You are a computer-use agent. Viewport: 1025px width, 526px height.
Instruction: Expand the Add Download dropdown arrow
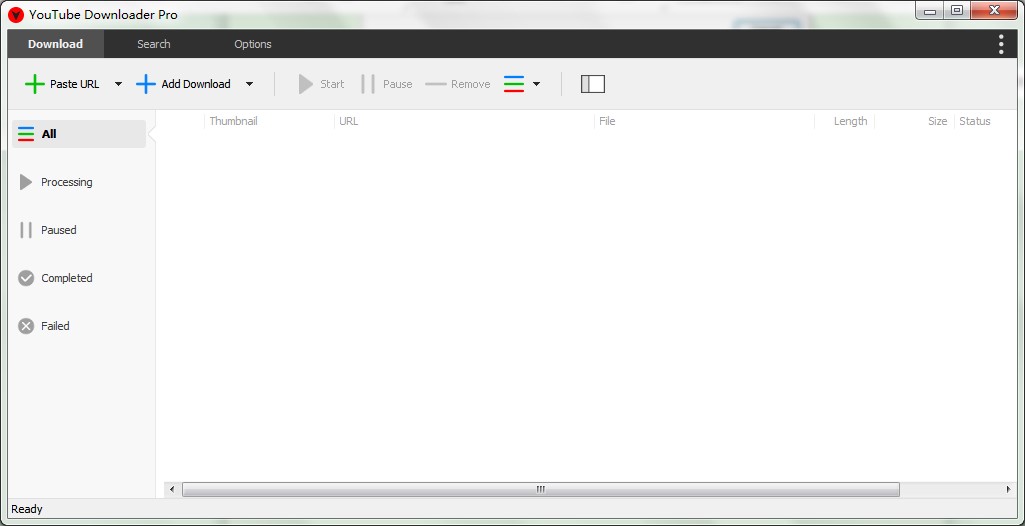point(249,84)
